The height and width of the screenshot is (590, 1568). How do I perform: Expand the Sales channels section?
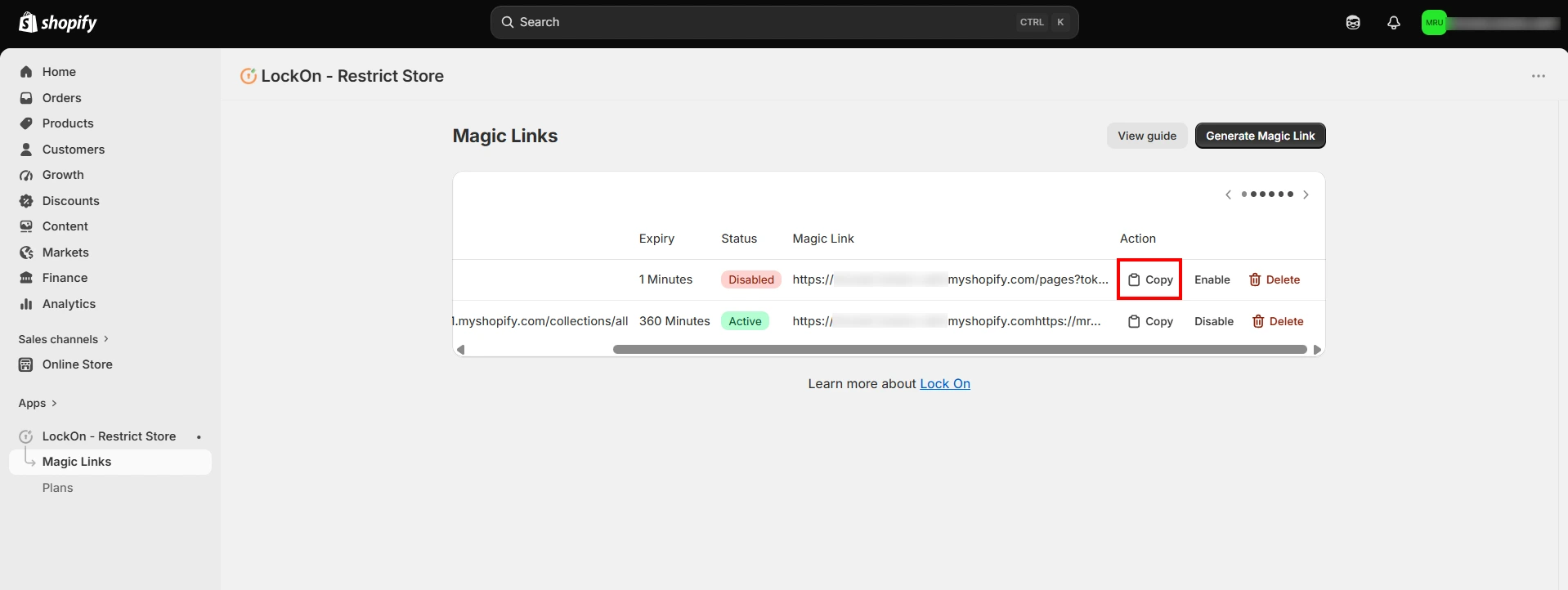click(64, 339)
